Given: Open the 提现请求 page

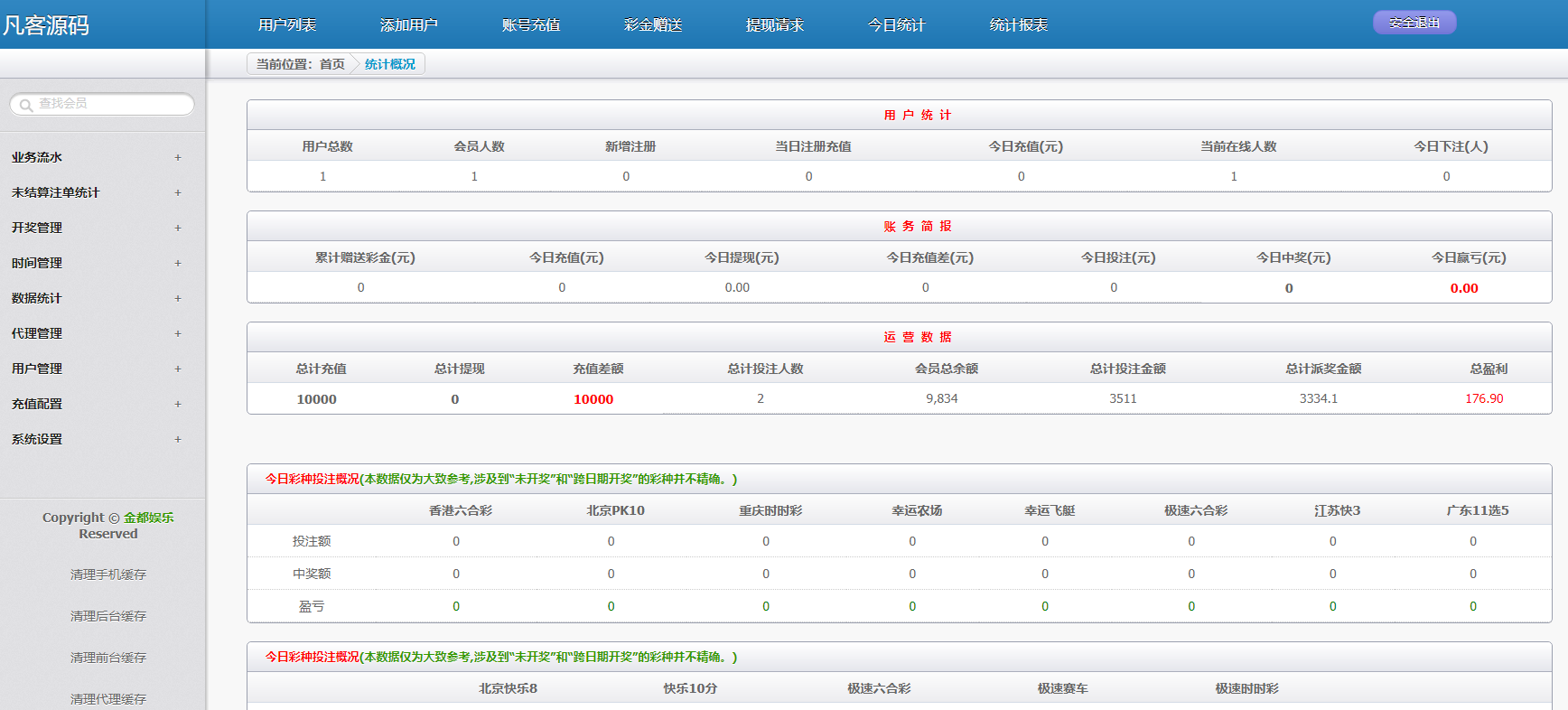Looking at the screenshot, I should (x=774, y=25).
